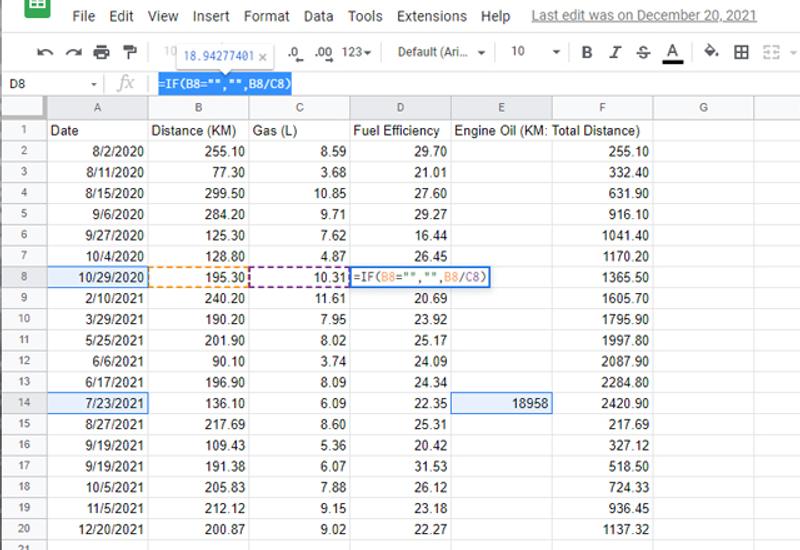Screen dimensions: 800x550
Task: Select fuel efficiency cell 31.53
Action: click(x=401, y=466)
